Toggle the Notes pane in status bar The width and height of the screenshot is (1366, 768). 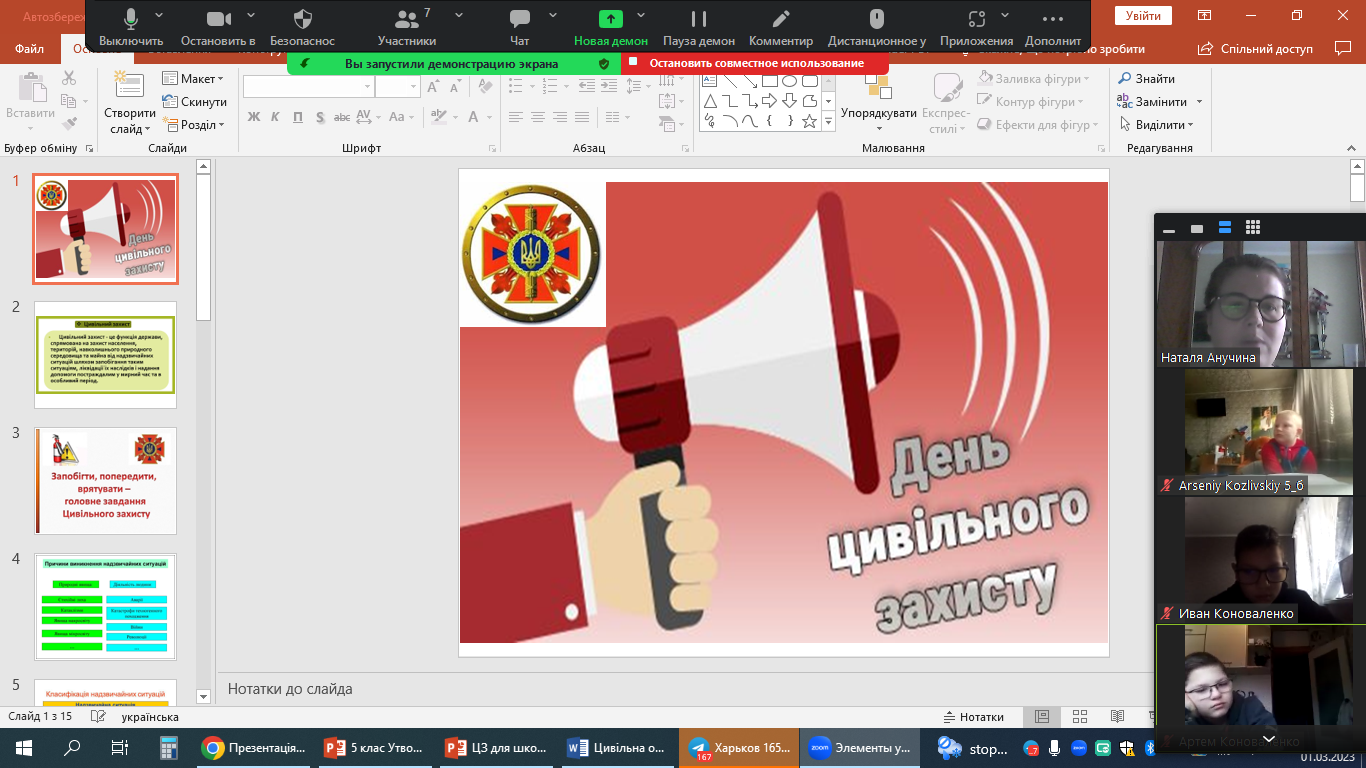click(x=973, y=717)
